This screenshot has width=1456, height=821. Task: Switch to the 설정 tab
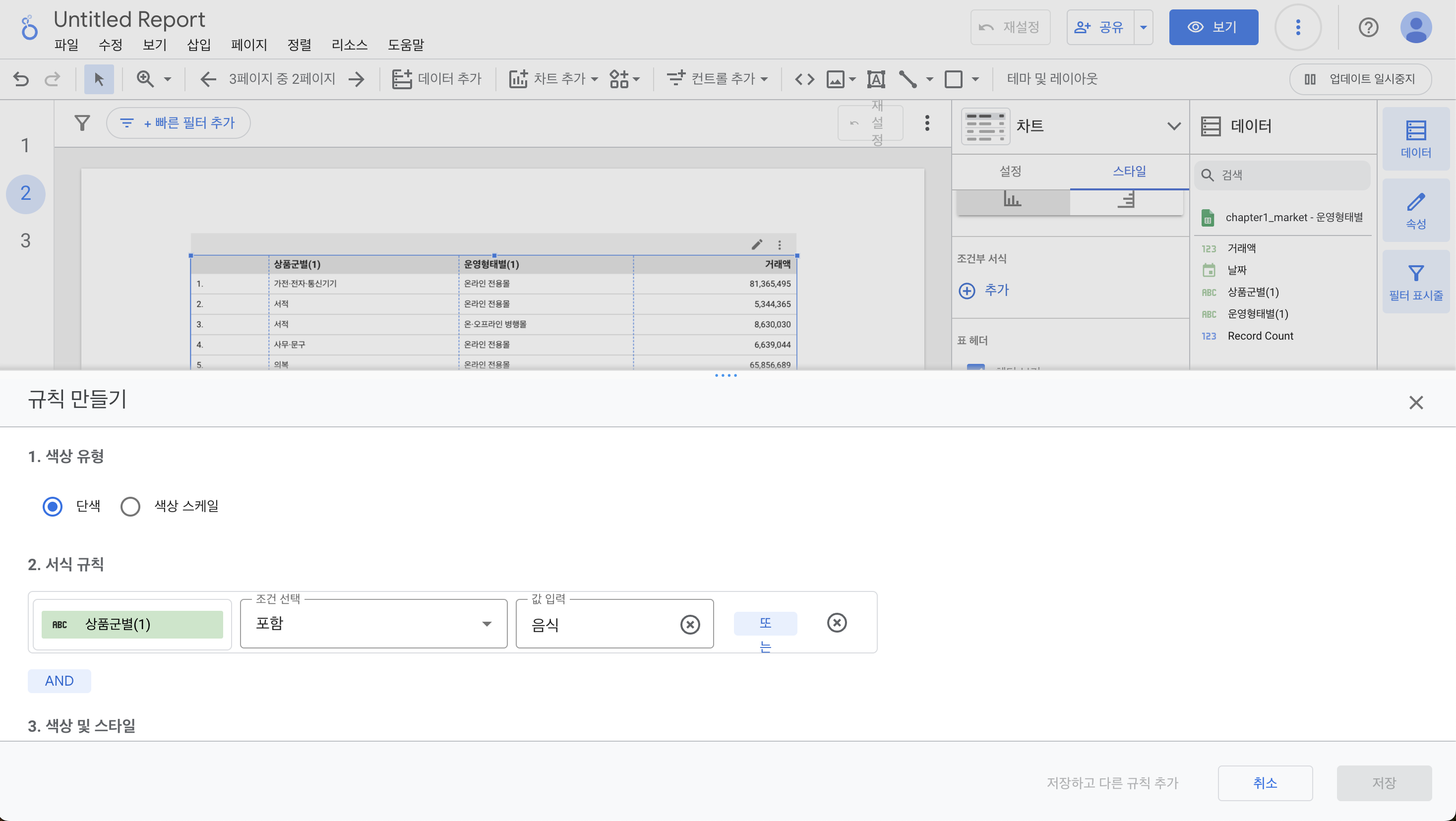(1010, 171)
